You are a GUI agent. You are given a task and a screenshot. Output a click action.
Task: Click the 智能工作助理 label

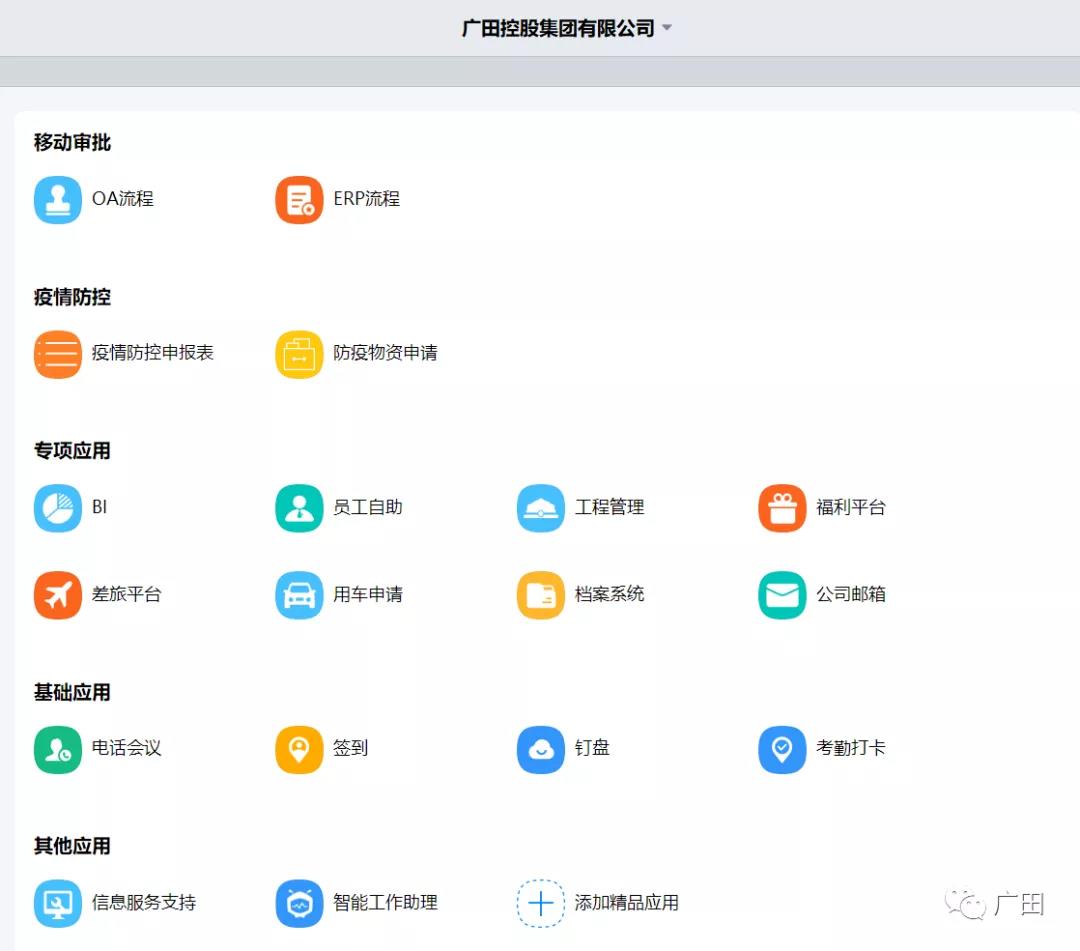tap(385, 903)
